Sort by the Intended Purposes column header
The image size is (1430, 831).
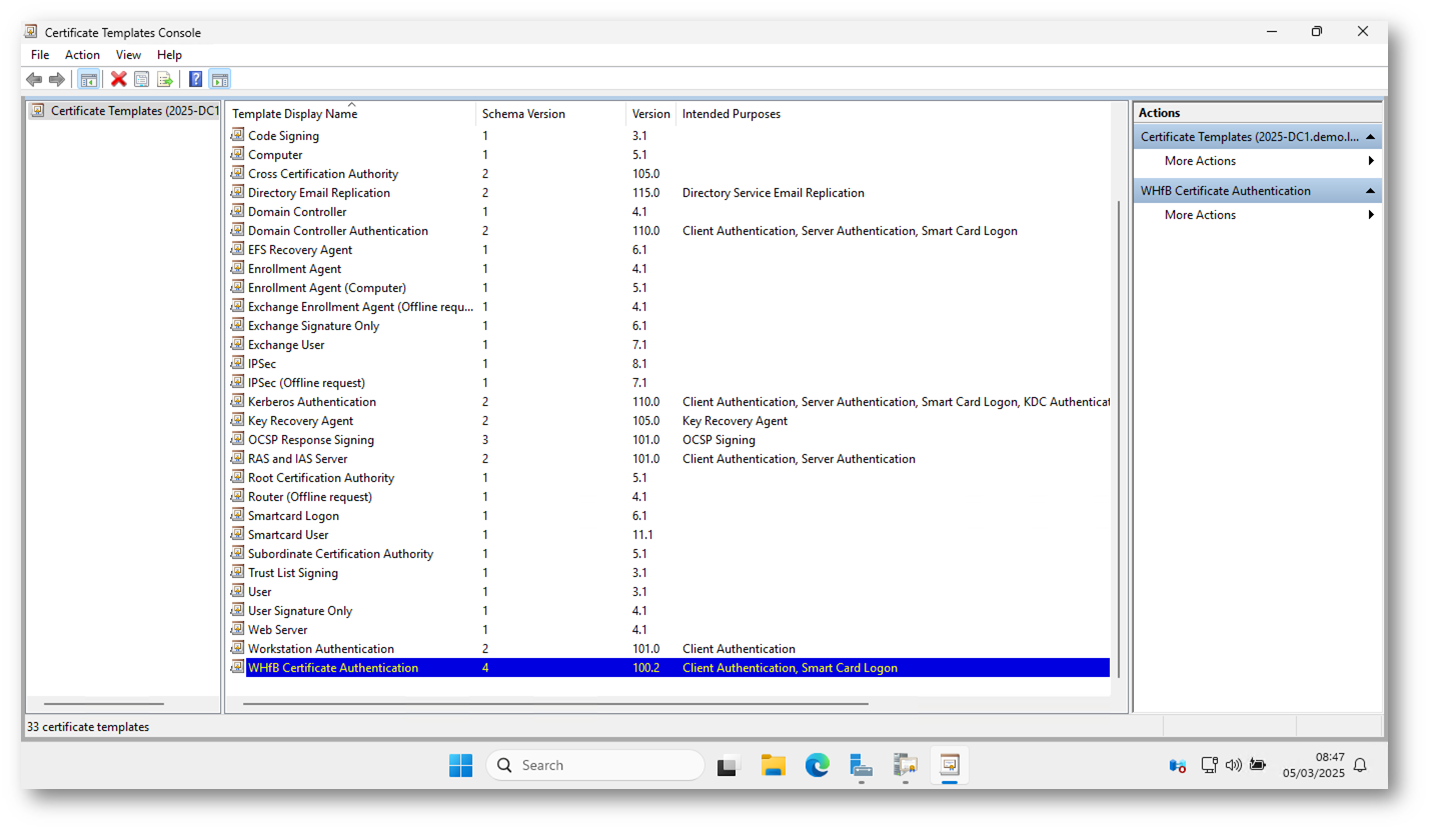click(x=893, y=113)
